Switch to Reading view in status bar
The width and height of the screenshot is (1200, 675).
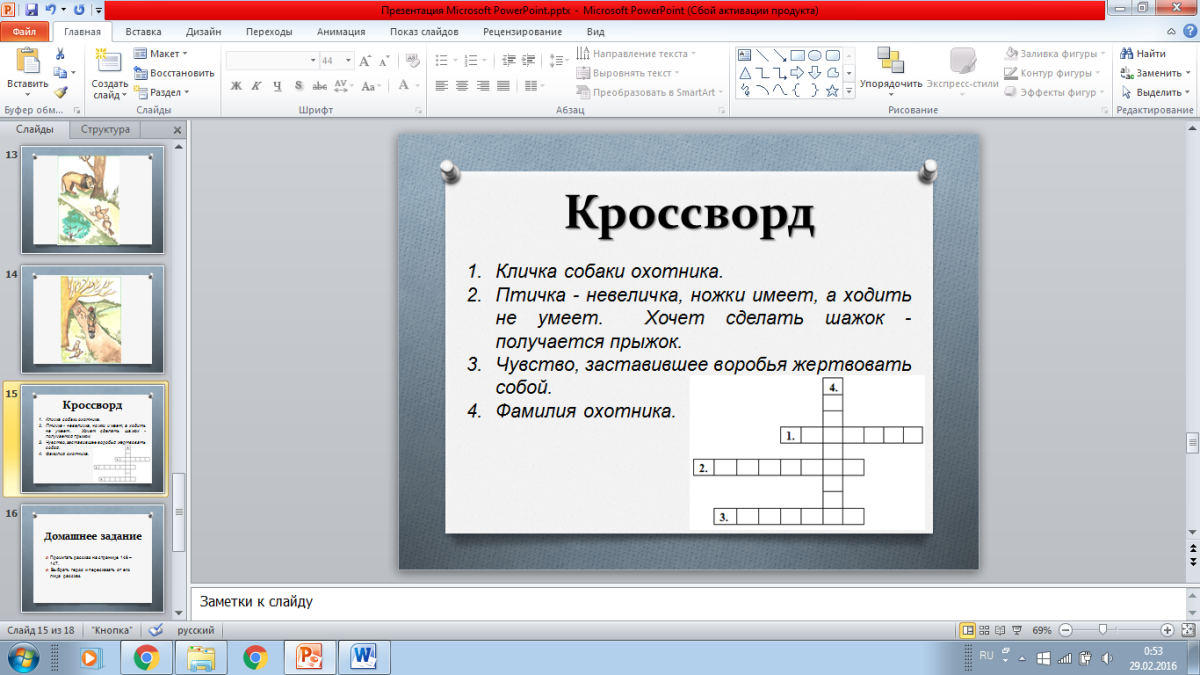(1002, 631)
